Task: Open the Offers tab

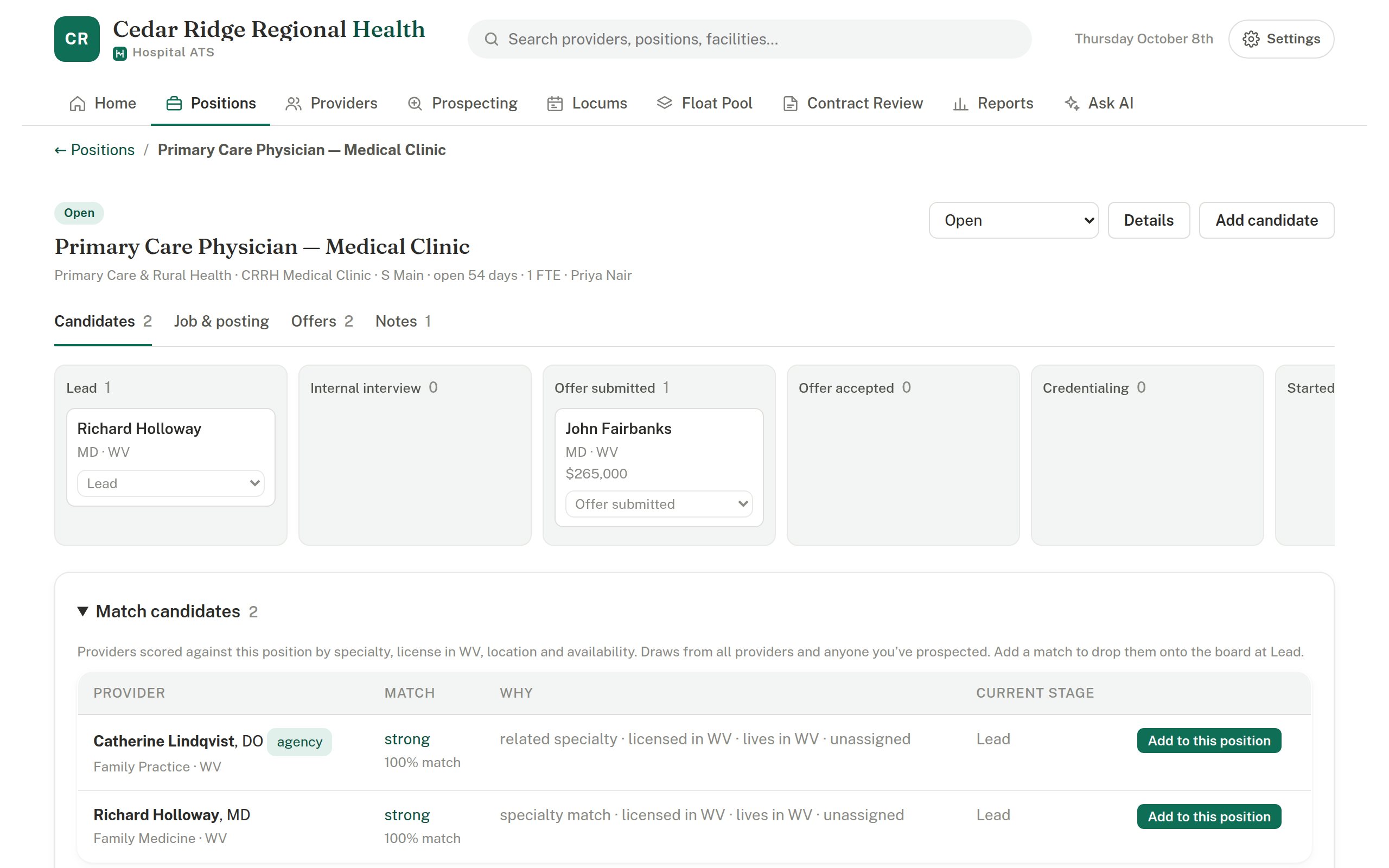Action: coord(322,321)
